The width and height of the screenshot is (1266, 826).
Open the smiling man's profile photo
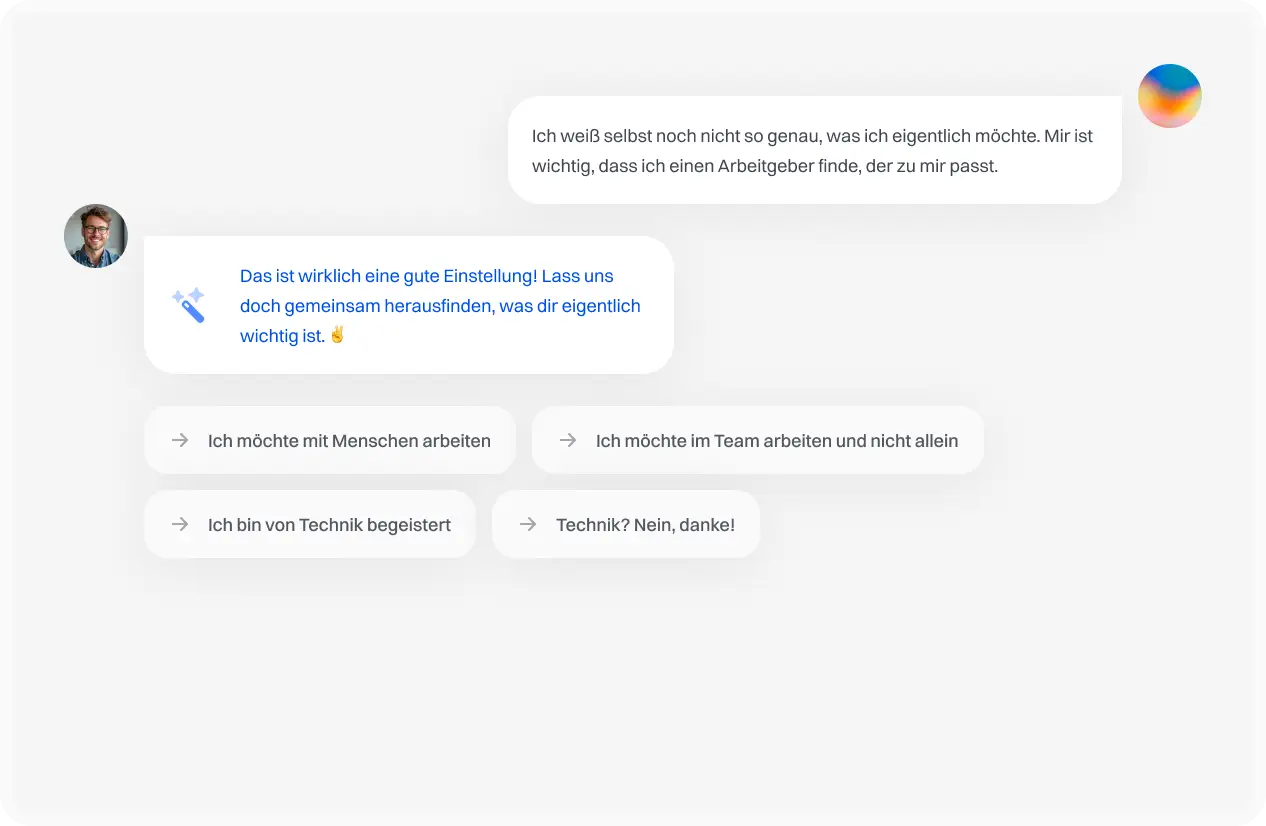click(x=96, y=236)
